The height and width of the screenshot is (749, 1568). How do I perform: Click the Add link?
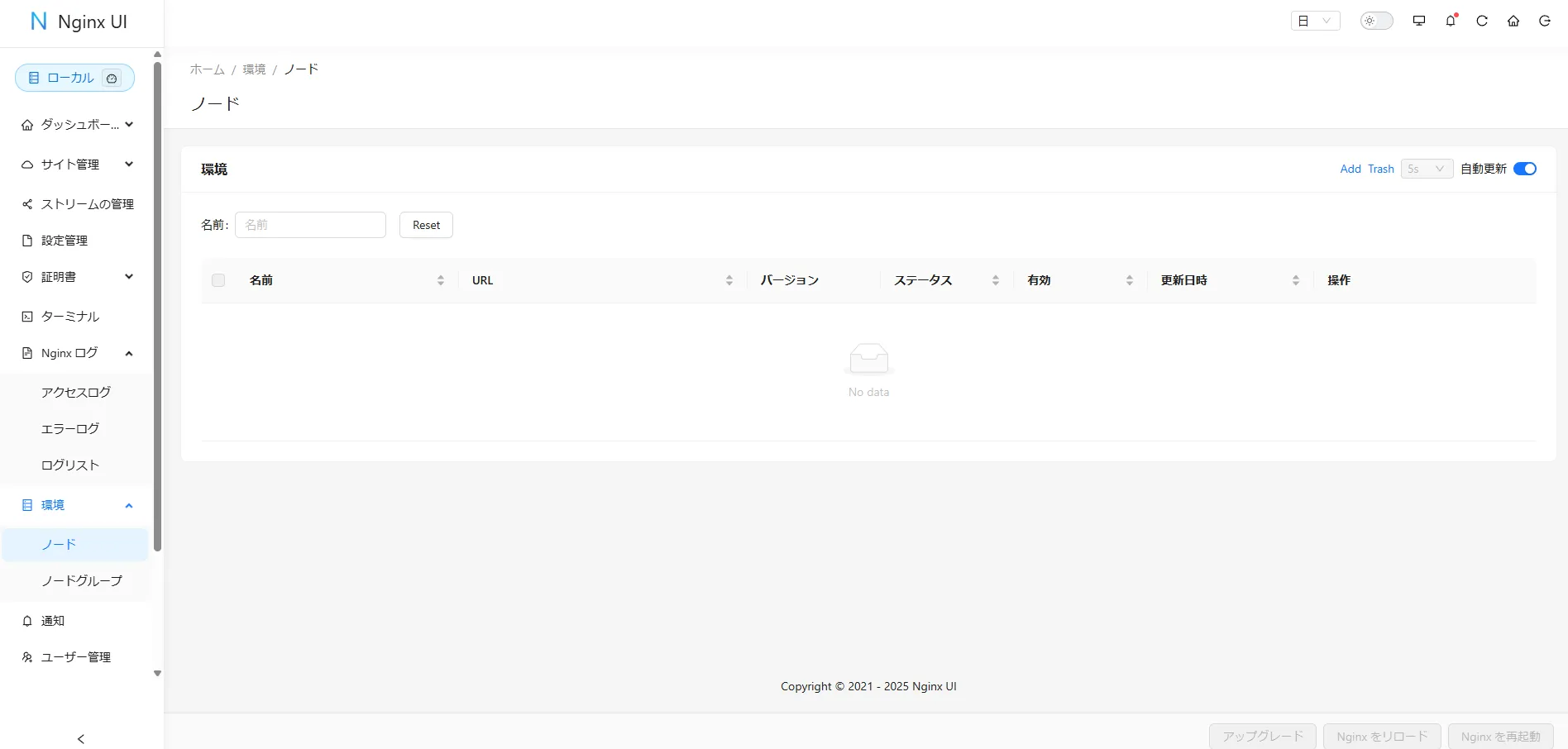[x=1350, y=169]
